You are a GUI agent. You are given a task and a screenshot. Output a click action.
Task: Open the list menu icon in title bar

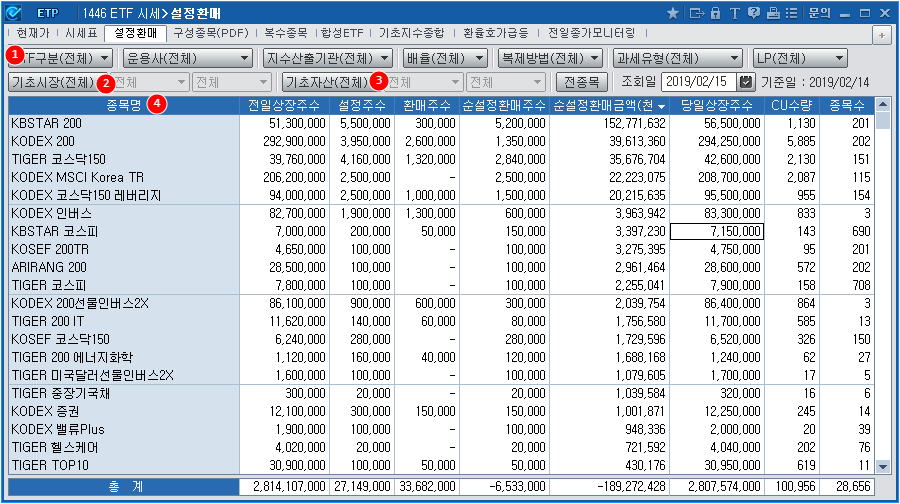click(x=791, y=13)
